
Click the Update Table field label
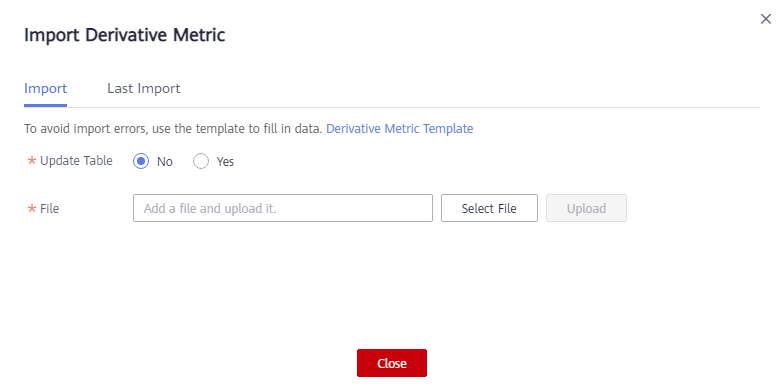click(76, 161)
